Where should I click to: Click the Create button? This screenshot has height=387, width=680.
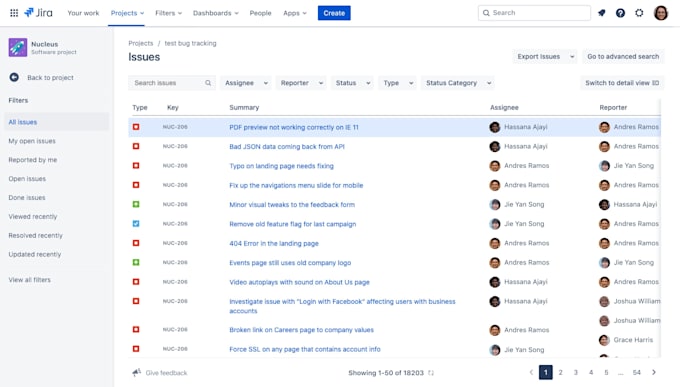[x=334, y=13]
